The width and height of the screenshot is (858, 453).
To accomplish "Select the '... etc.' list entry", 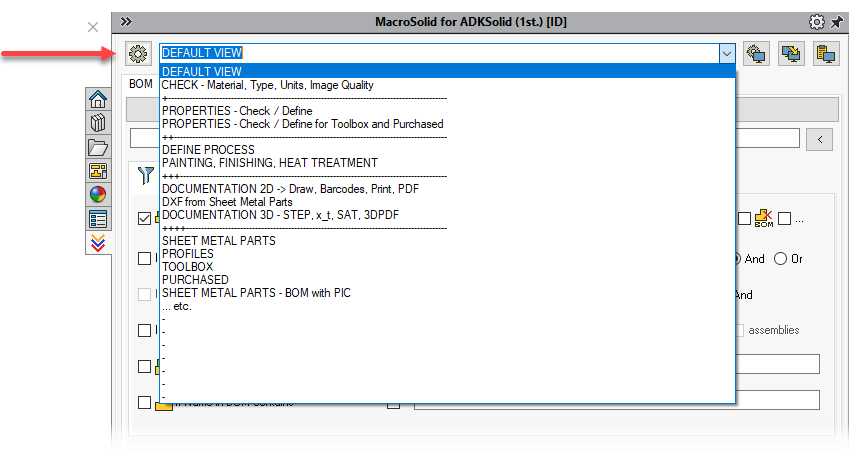I will click(x=447, y=306).
